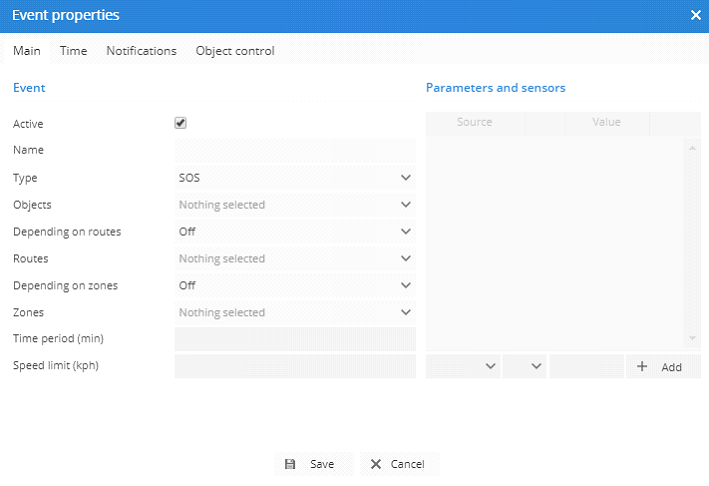Expand the Zones dropdown list

point(294,313)
